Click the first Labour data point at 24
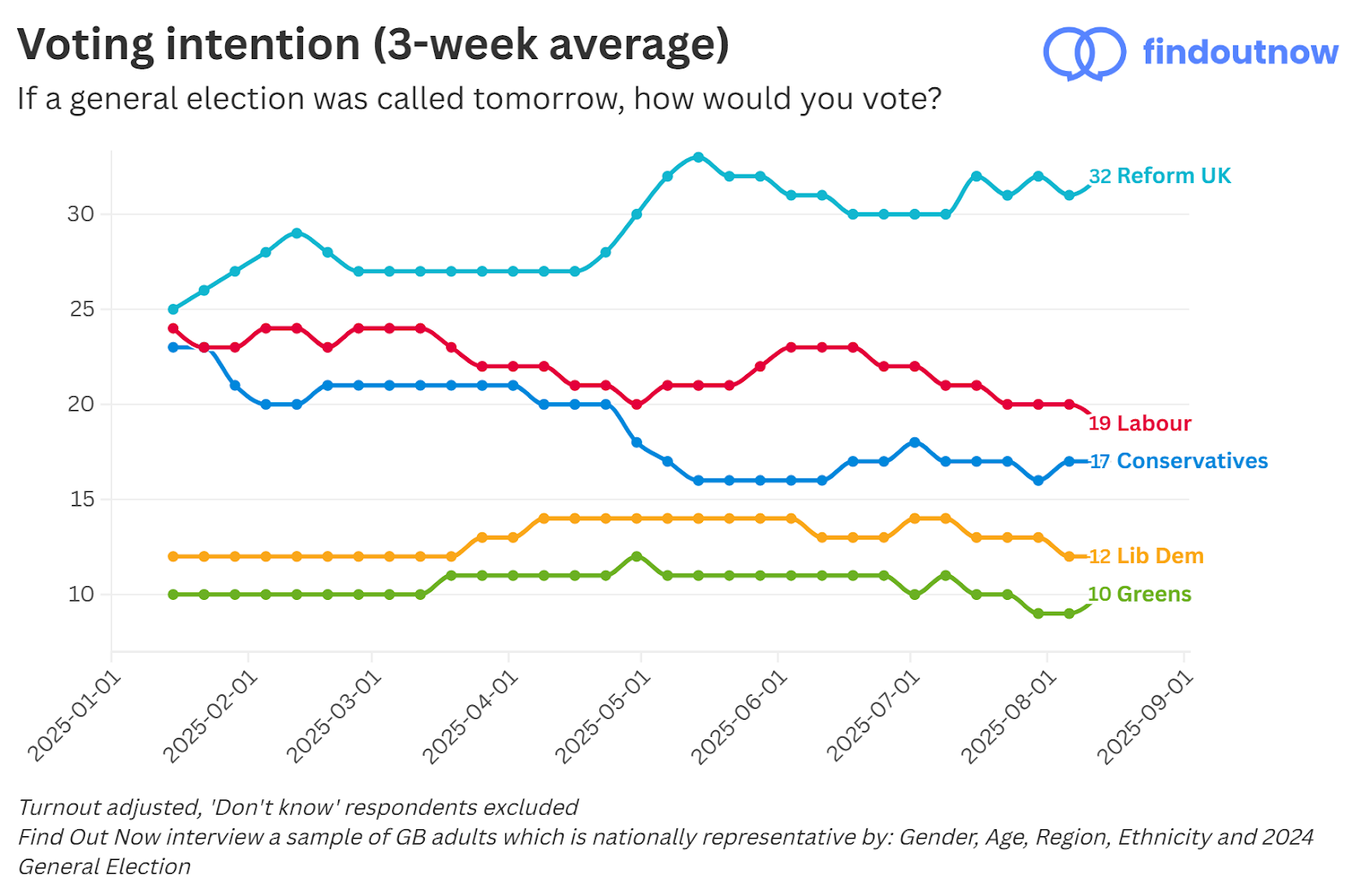Screen dimensions: 1370x896 (x=173, y=329)
